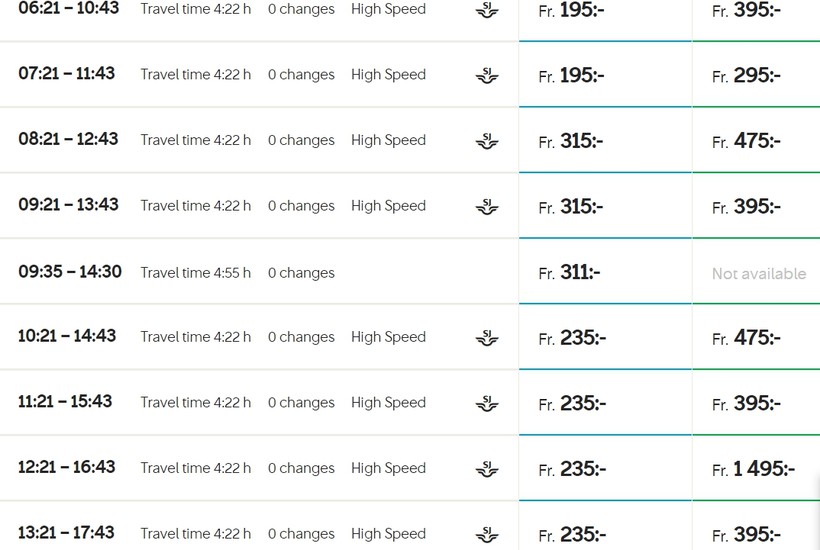
Task: Click SJ logo for 10:21 – 14:43 train
Action: [x=487, y=338]
